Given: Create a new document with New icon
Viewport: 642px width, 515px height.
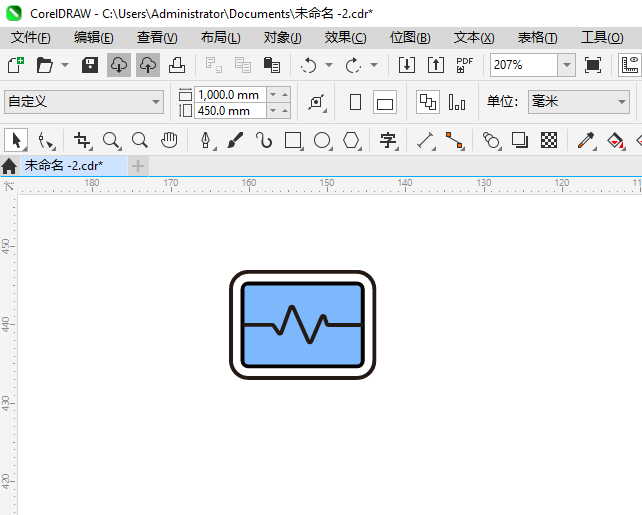Looking at the screenshot, I should click(x=16, y=65).
